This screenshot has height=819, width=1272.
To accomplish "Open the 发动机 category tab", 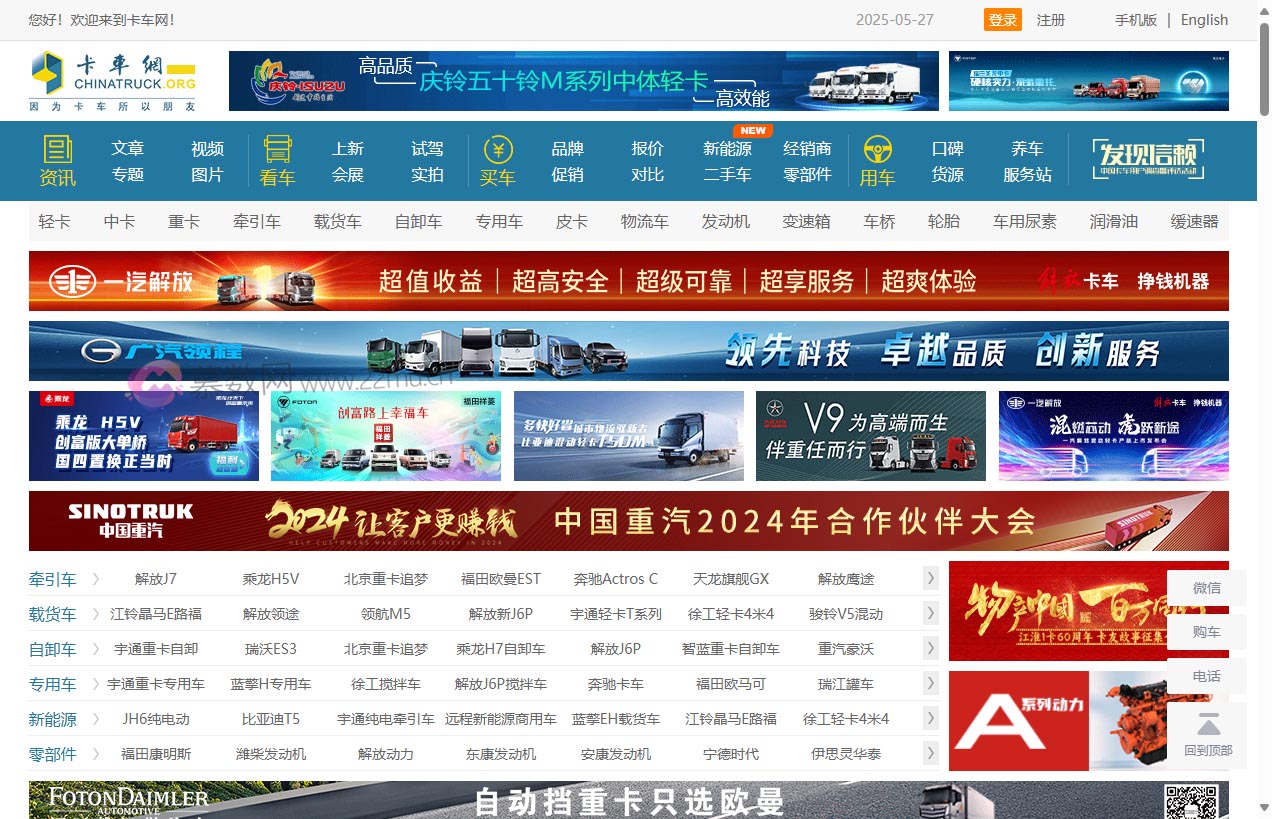I will tap(726, 222).
